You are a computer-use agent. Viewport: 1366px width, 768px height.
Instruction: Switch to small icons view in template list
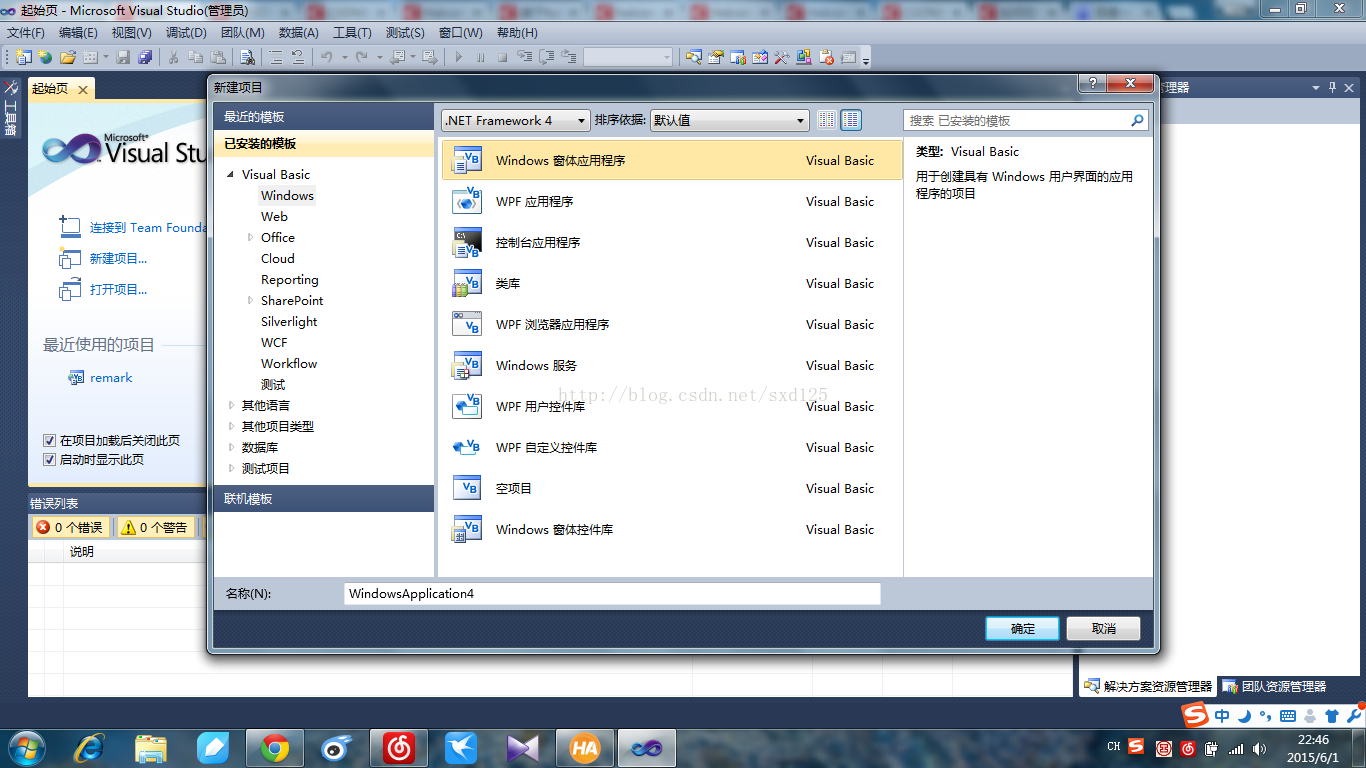tap(826, 119)
